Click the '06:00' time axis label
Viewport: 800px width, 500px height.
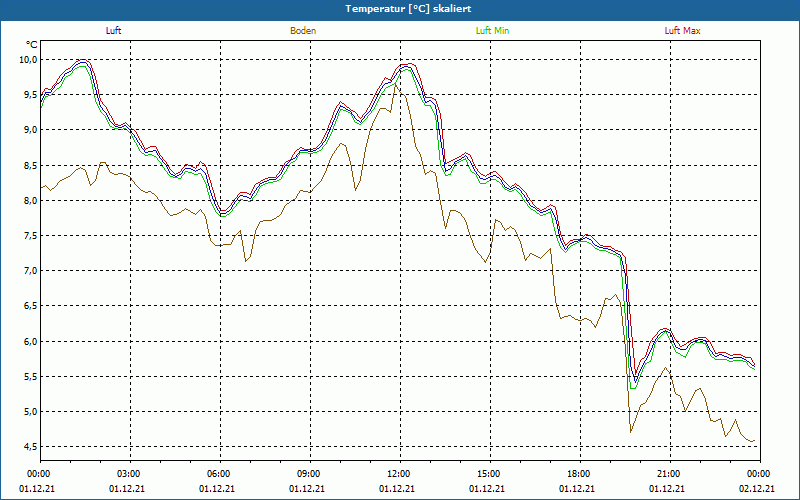point(217,474)
